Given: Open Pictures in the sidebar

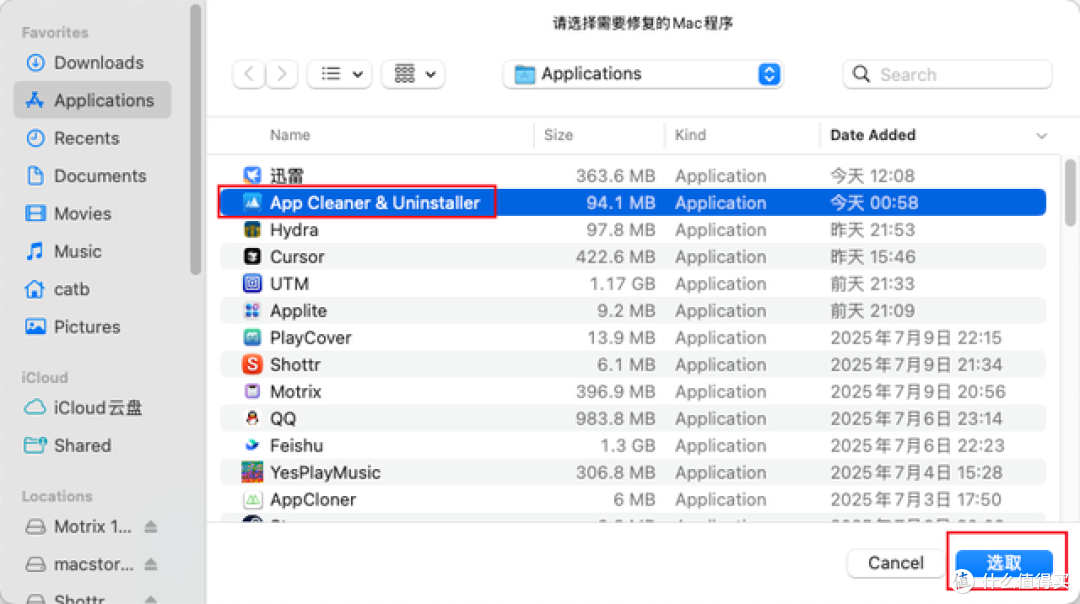Looking at the screenshot, I should 72,326.
